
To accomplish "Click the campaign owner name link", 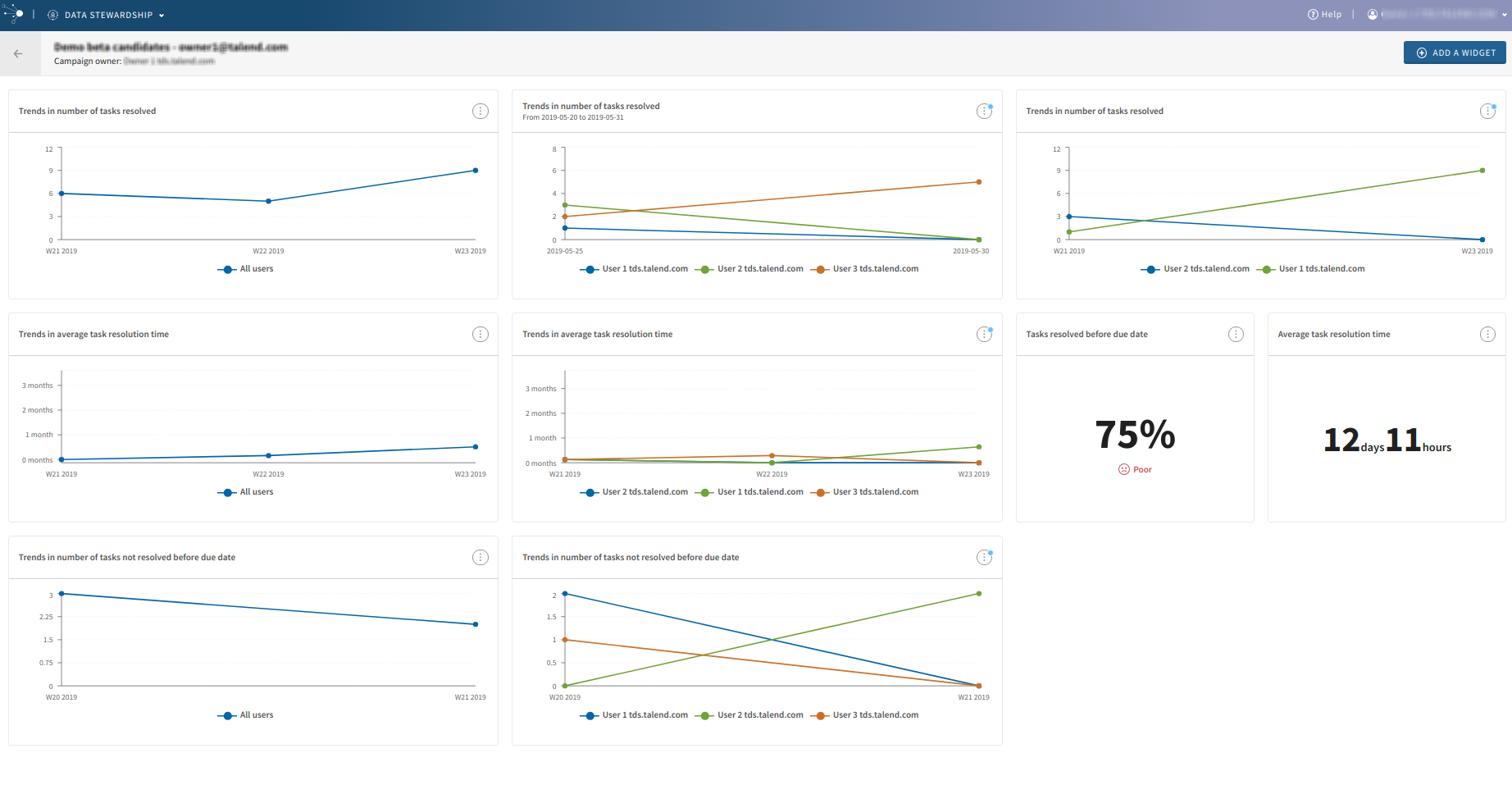I will pos(169,62).
